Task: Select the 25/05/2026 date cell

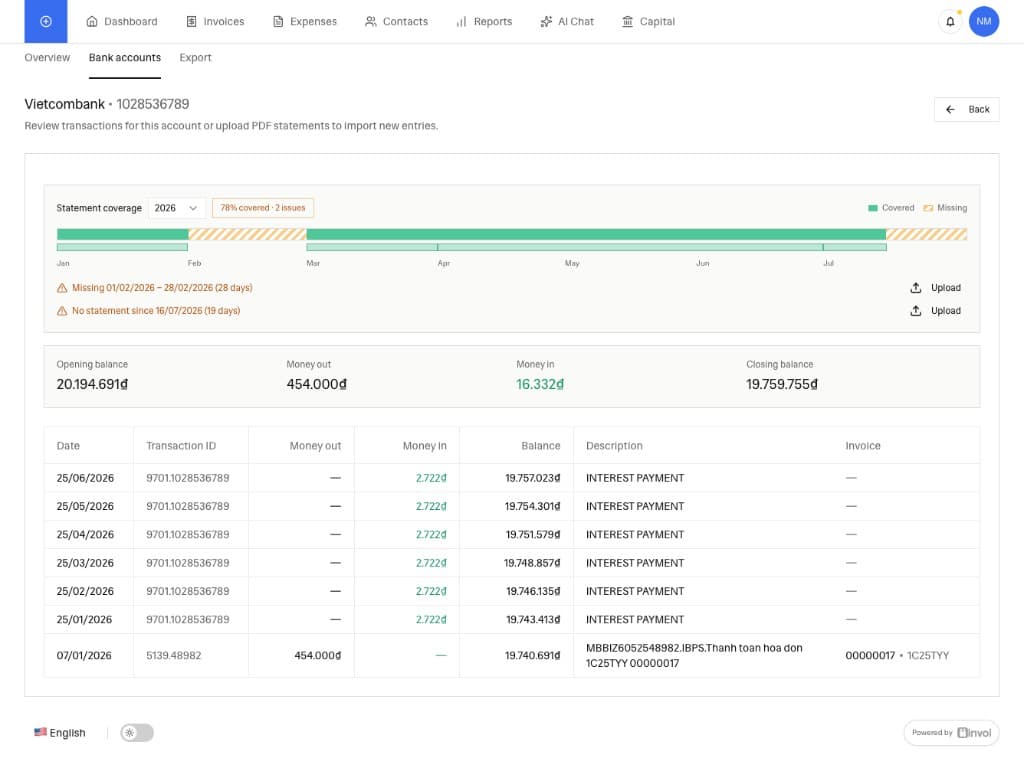Action: tap(85, 507)
